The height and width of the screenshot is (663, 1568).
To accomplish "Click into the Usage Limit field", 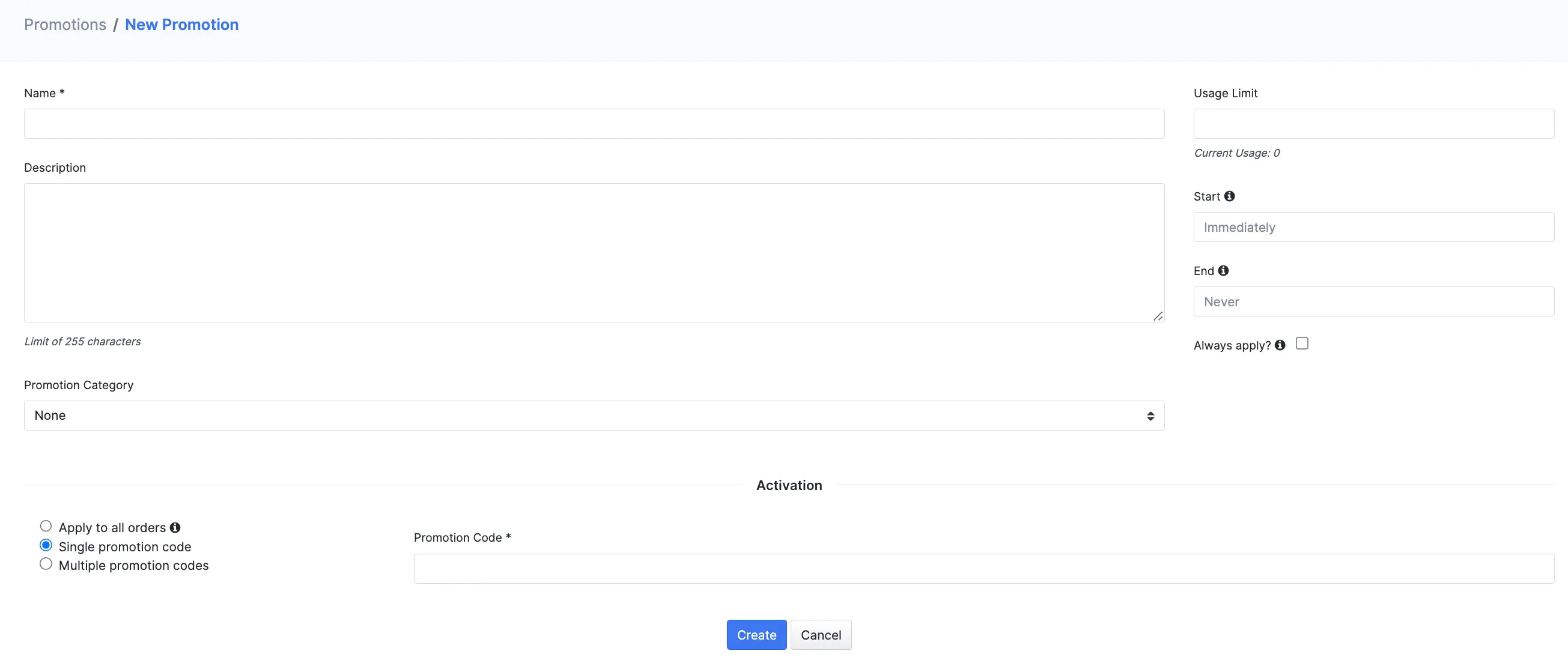I will coord(1374,124).
